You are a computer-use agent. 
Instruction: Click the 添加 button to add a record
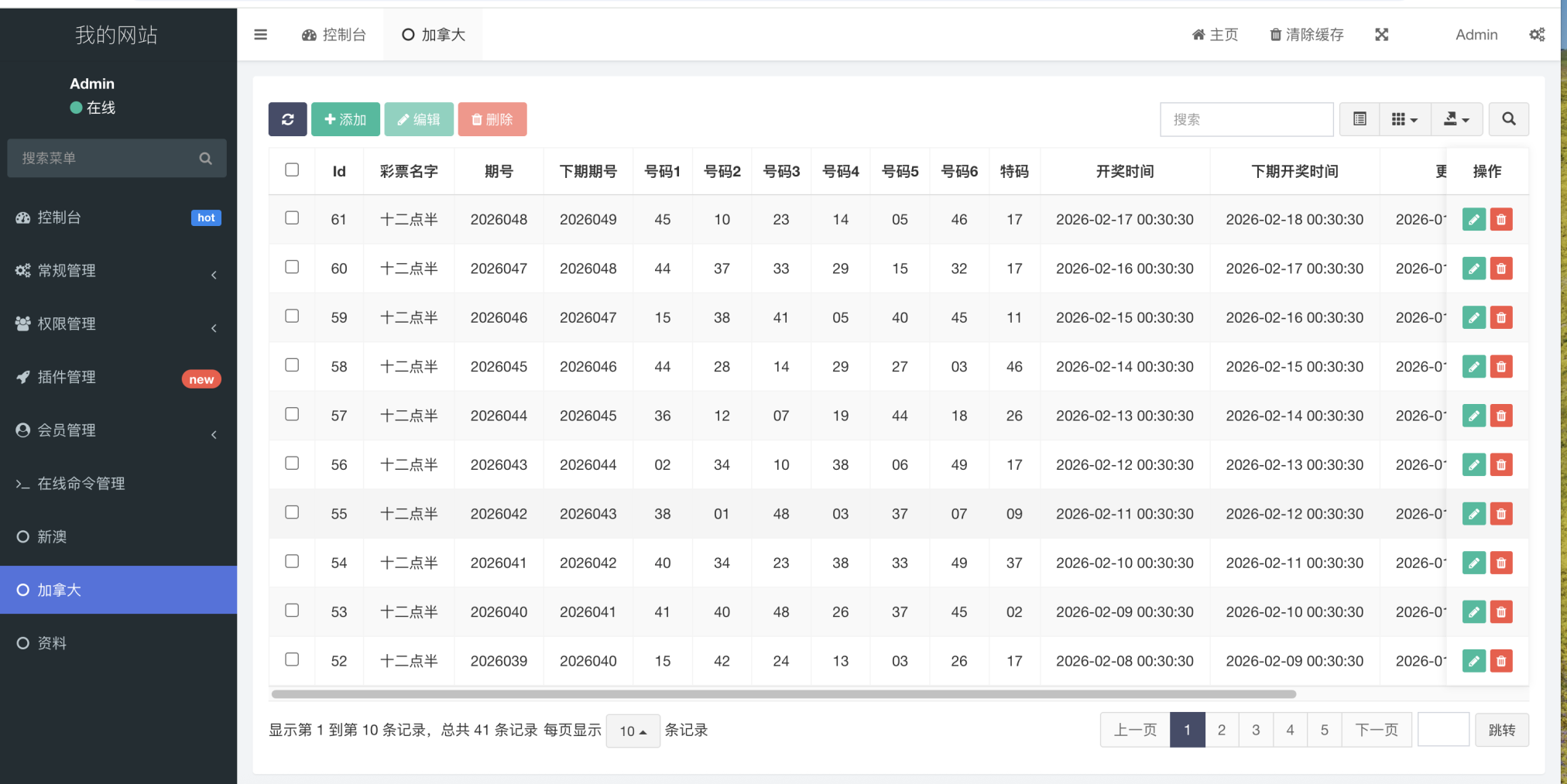pyautogui.click(x=345, y=119)
